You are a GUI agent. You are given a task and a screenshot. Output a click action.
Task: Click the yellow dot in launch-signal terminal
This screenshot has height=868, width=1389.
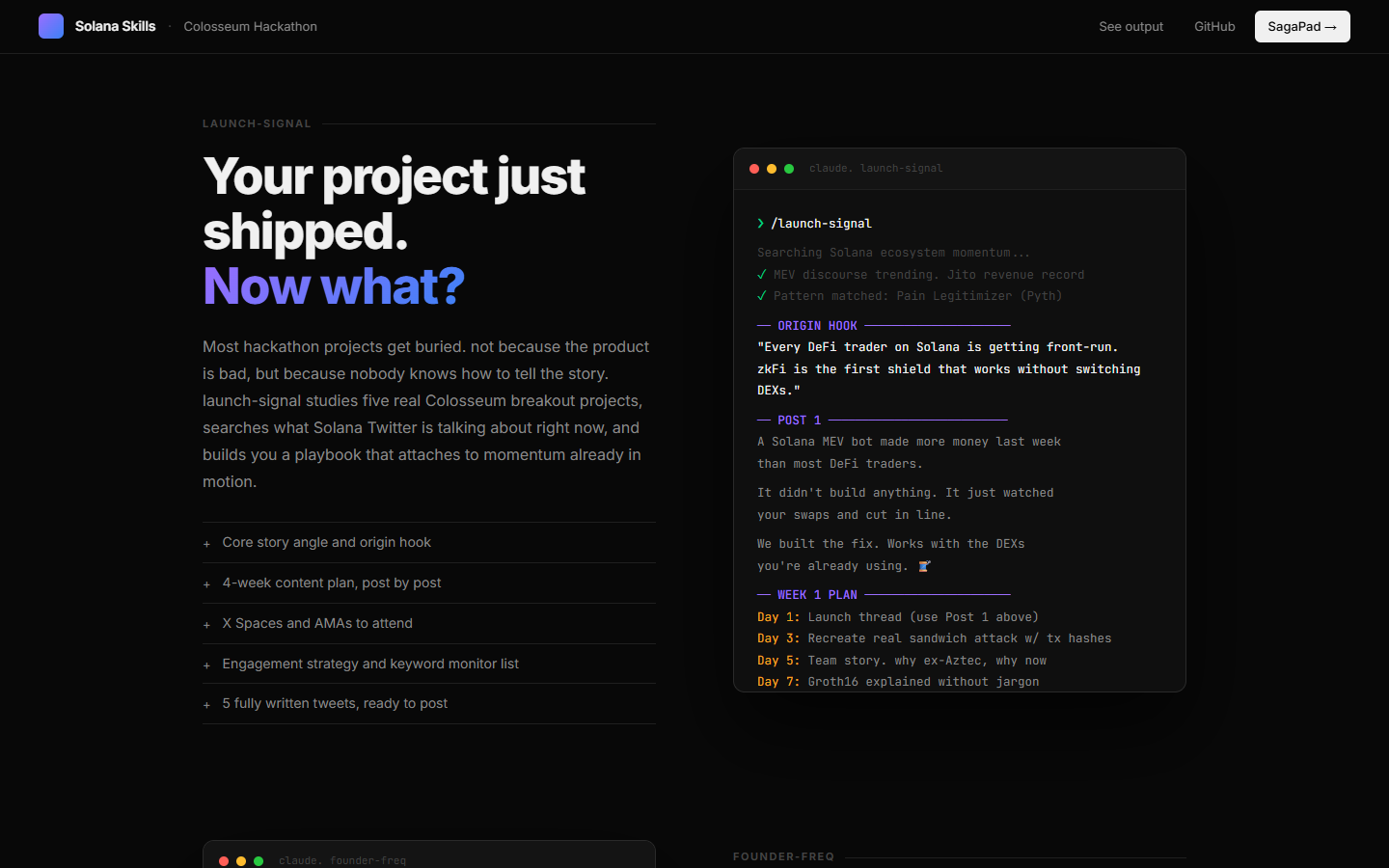(772, 169)
